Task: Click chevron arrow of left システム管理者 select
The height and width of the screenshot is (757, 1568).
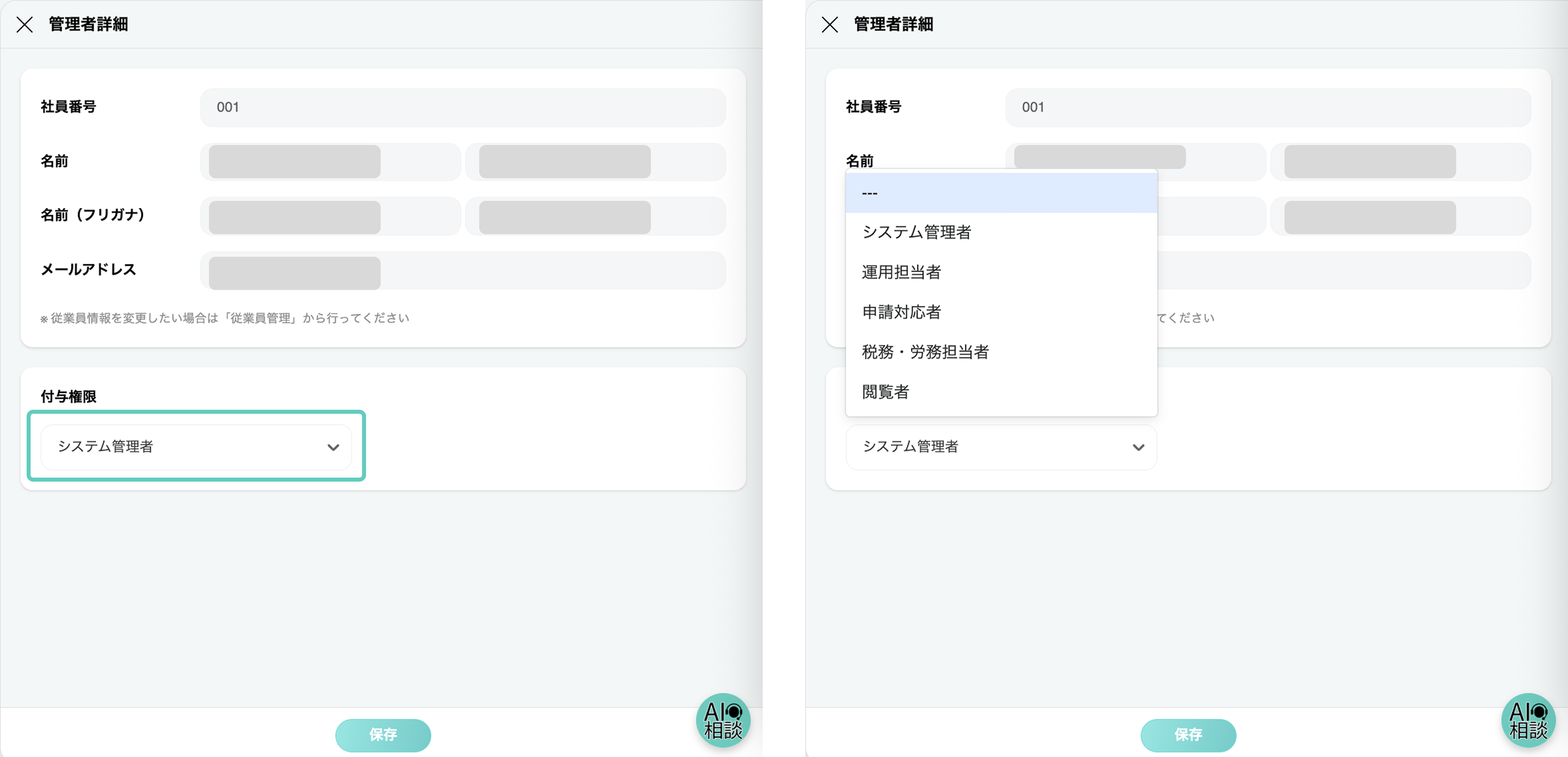Action: (x=333, y=447)
